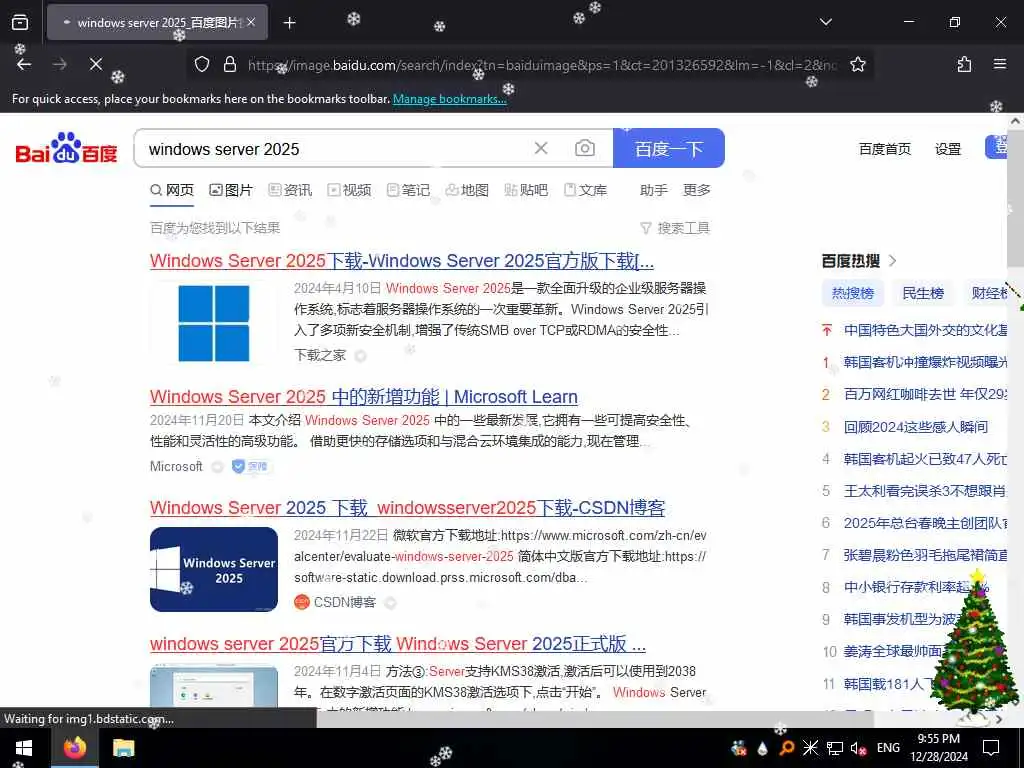Open hot topic 韩国客机冲撞爆炸视频
The height and width of the screenshot is (768, 1024).
(925, 362)
